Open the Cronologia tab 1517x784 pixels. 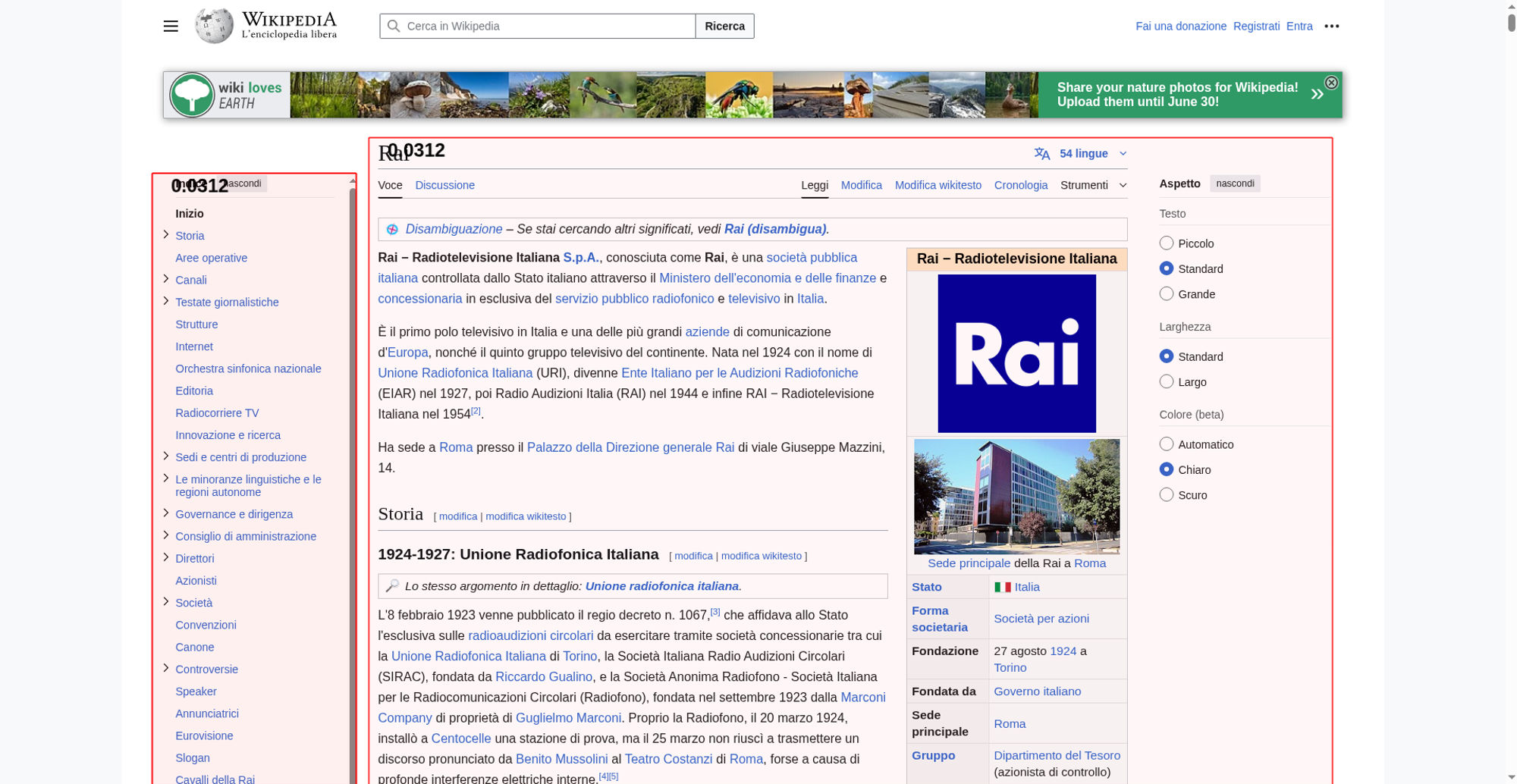pos(1020,185)
